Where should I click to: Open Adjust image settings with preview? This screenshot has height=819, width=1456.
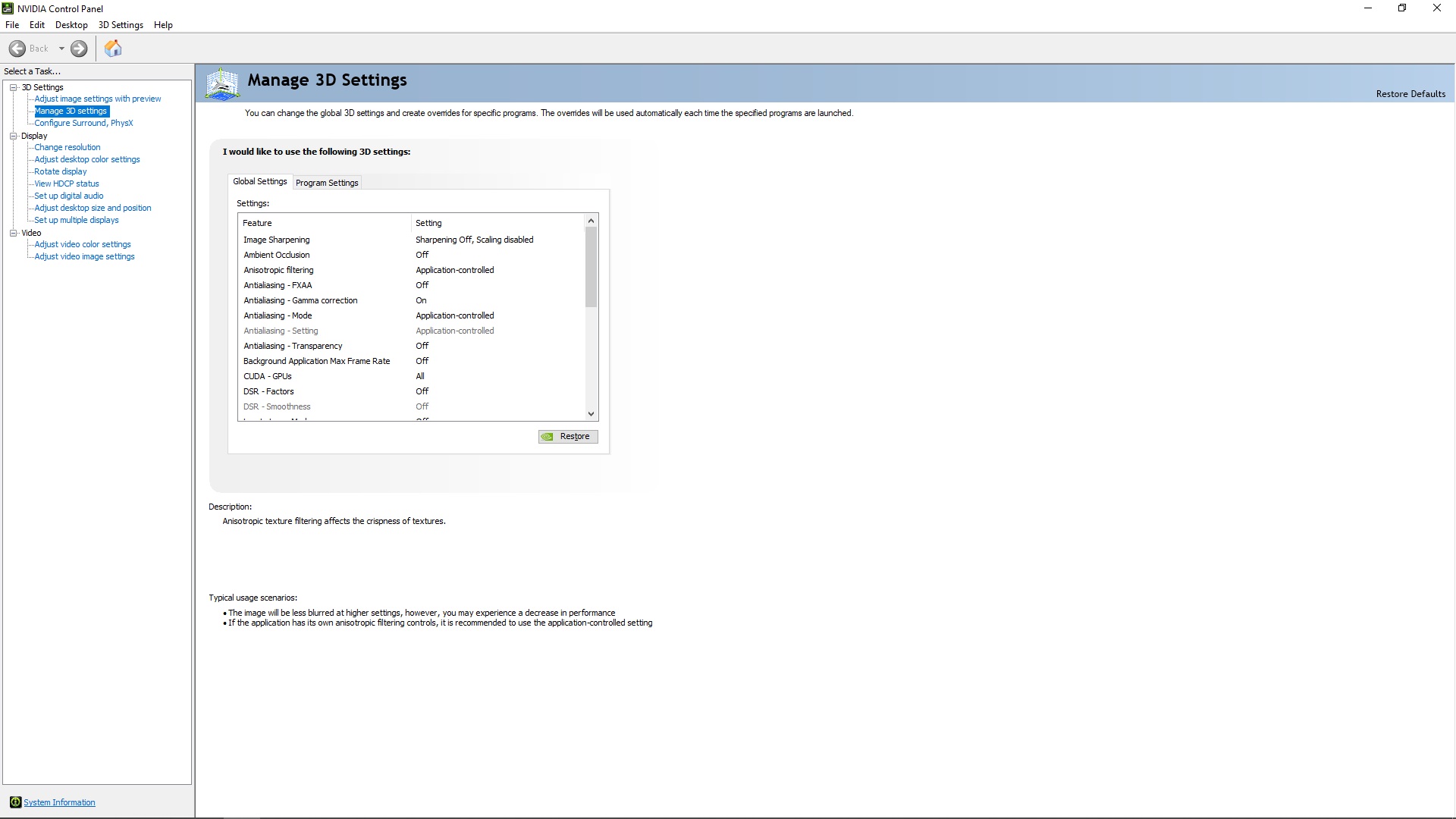pyautogui.click(x=98, y=99)
